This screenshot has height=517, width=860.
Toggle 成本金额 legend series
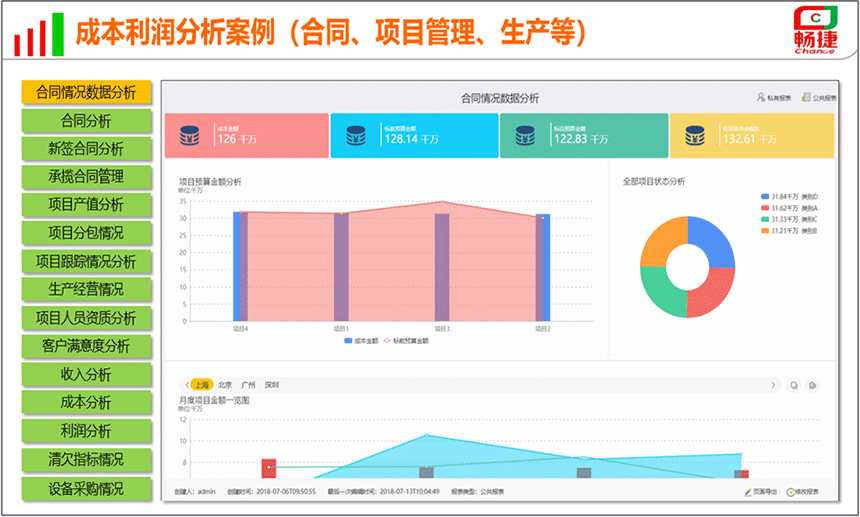(361, 341)
